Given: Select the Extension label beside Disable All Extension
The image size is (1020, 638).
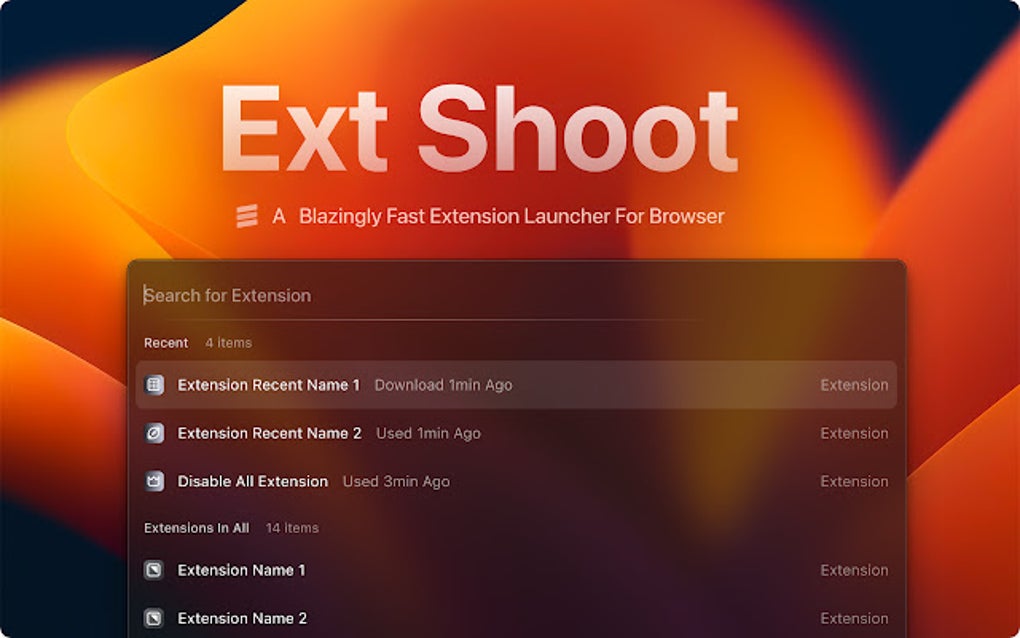Looking at the screenshot, I should point(855,481).
